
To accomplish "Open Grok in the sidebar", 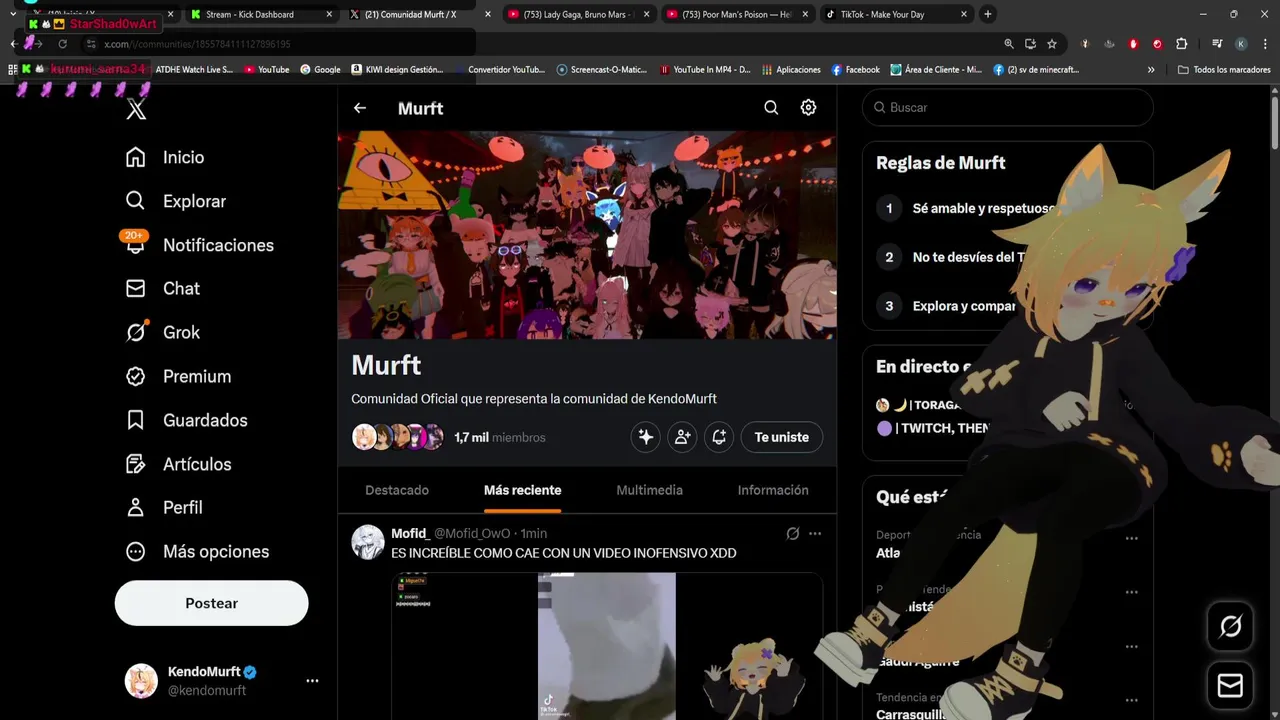I will (x=163, y=332).
